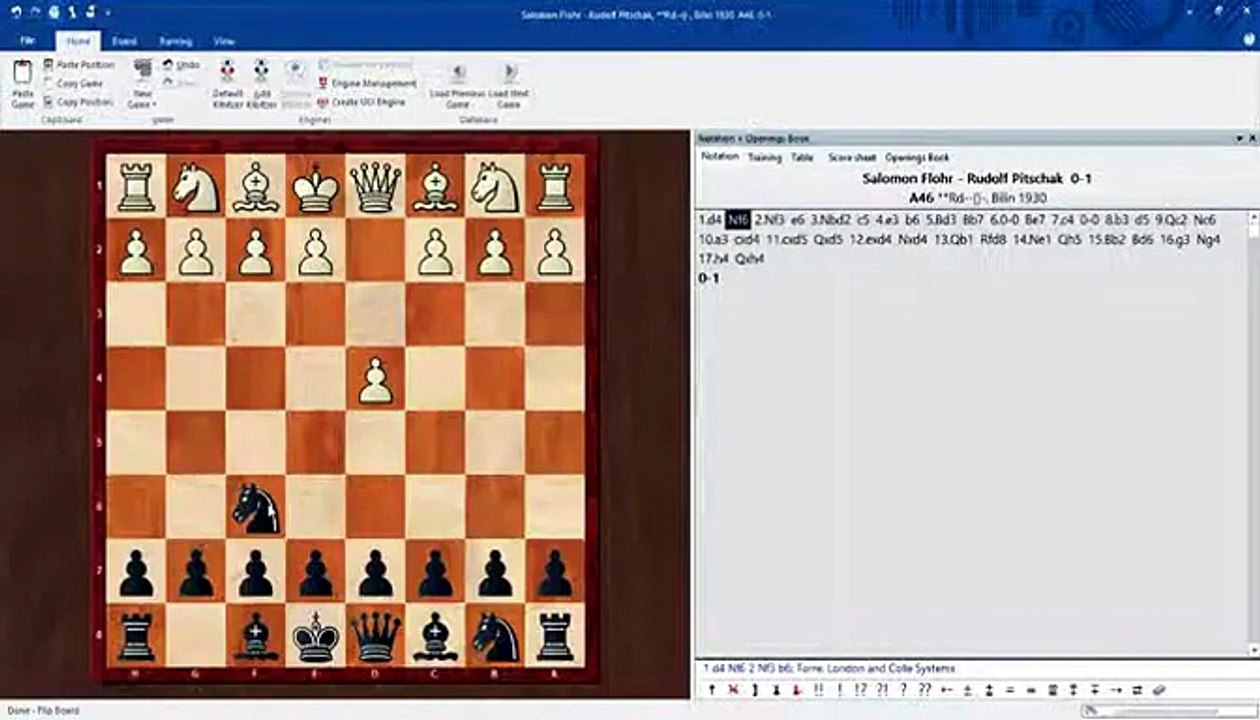
Task: Open the Table tab in the notation pane
Action: [x=802, y=157]
